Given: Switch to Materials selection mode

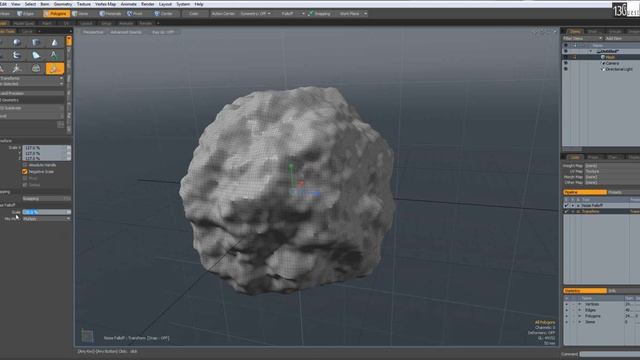Looking at the screenshot, I should coord(111,13).
